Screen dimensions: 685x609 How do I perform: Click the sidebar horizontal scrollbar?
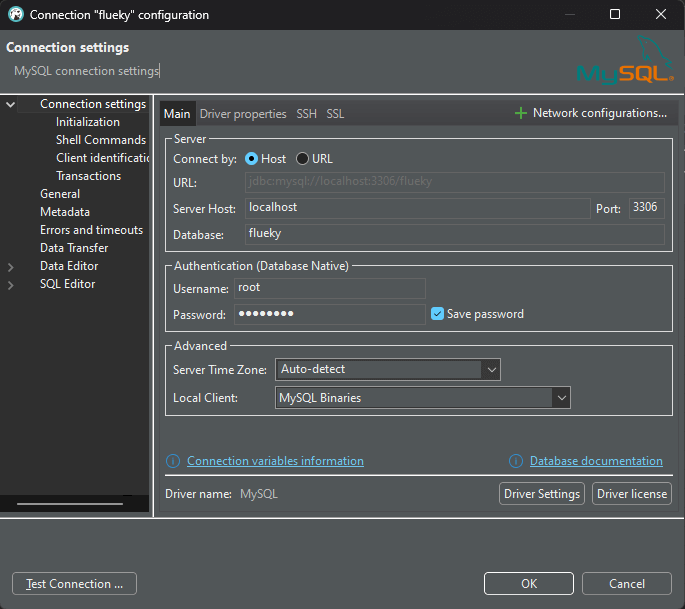point(68,503)
